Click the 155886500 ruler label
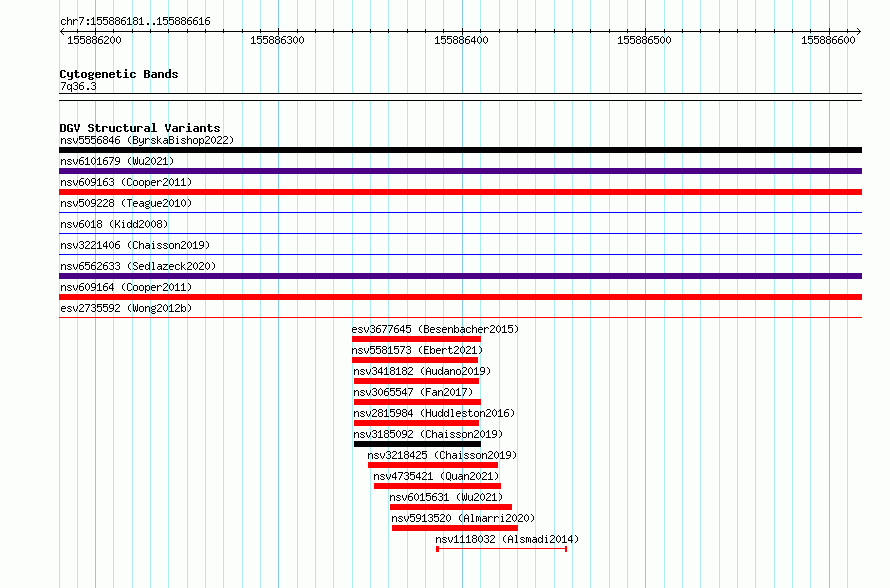The image size is (890, 588). click(x=644, y=40)
